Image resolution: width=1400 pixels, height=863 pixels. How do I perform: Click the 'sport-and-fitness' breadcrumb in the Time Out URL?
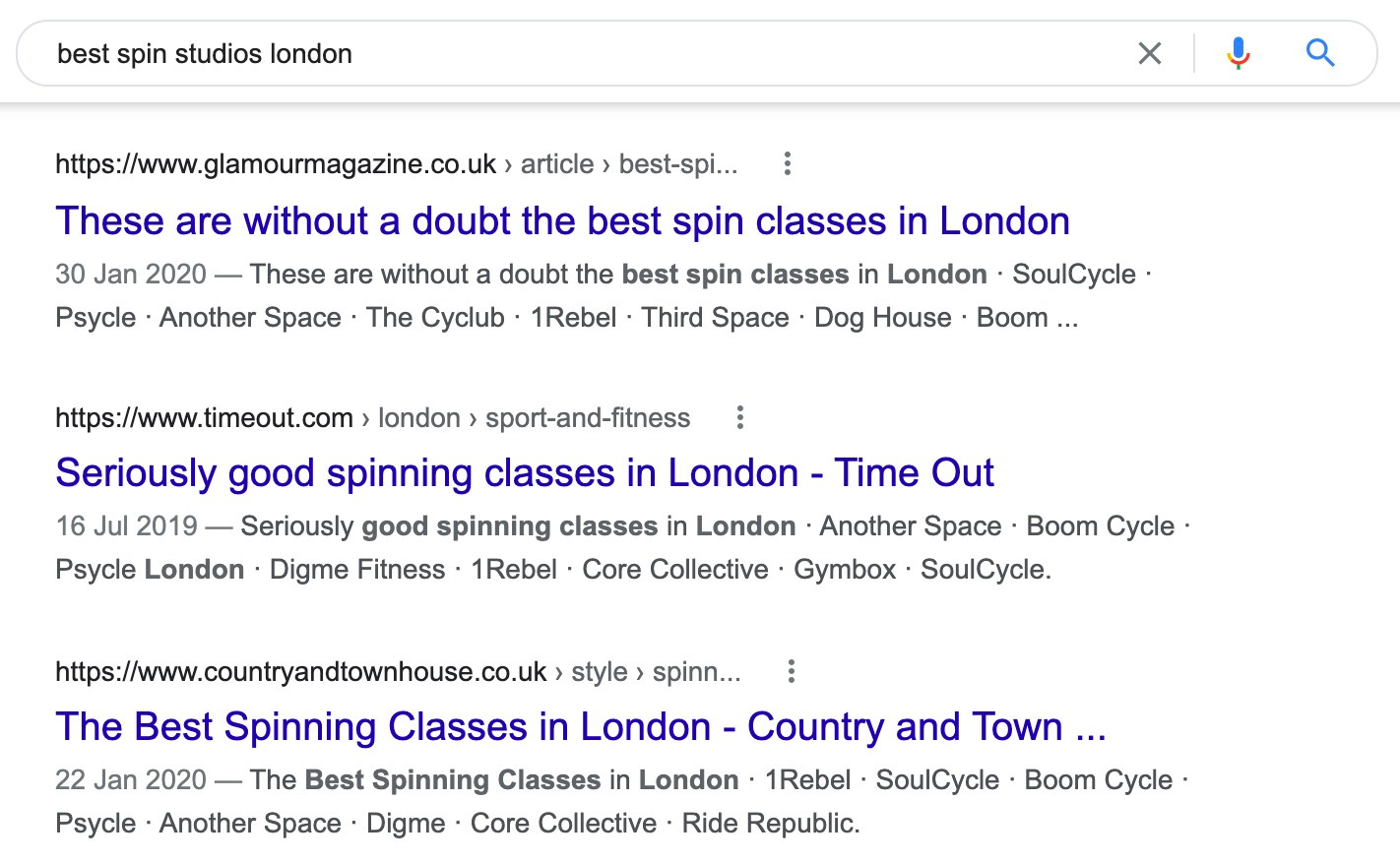tap(587, 417)
